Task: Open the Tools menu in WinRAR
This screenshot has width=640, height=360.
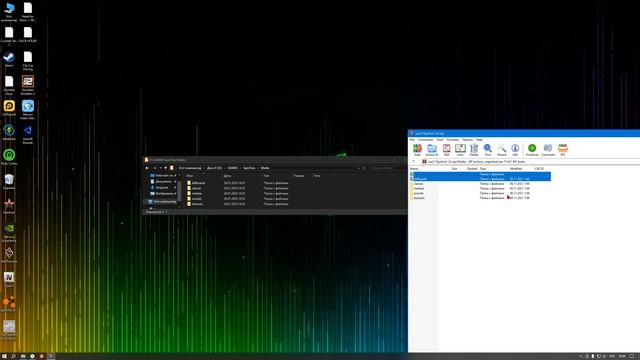Action: pyautogui.click(x=440, y=140)
